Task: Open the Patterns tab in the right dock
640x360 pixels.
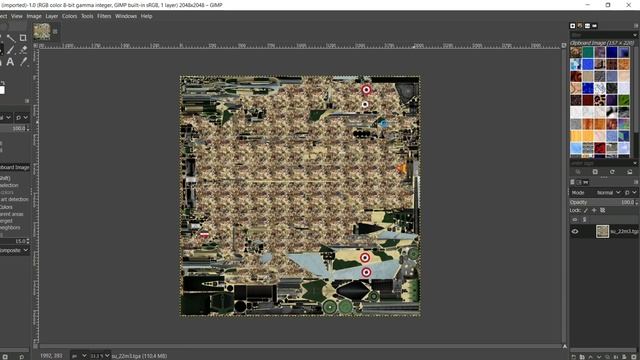Action: [580, 26]
